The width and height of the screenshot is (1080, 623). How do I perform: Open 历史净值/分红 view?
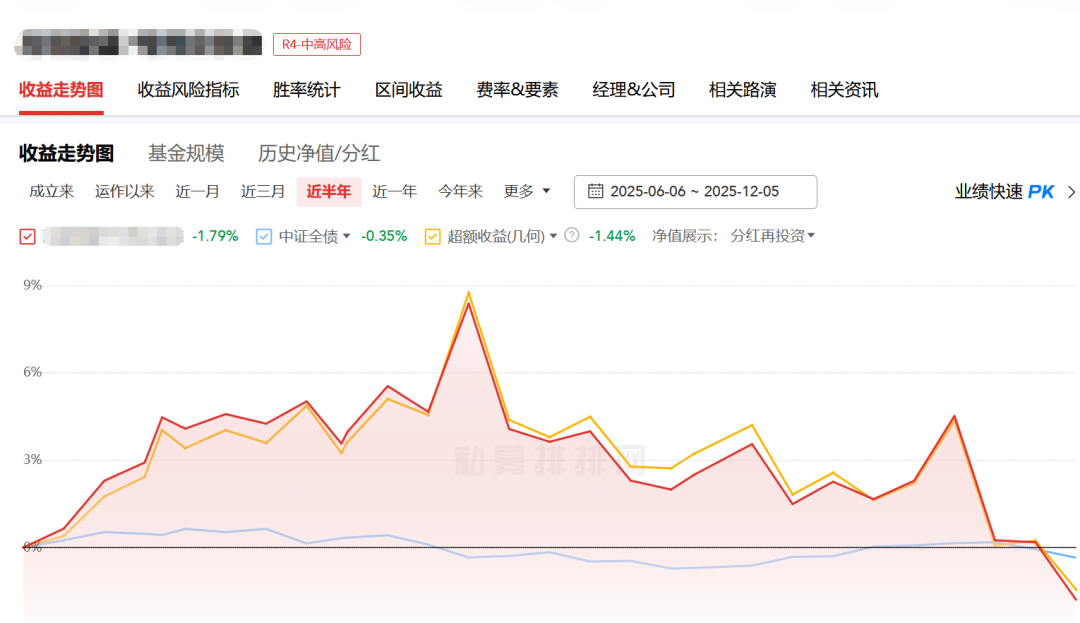tap(320, 153)
